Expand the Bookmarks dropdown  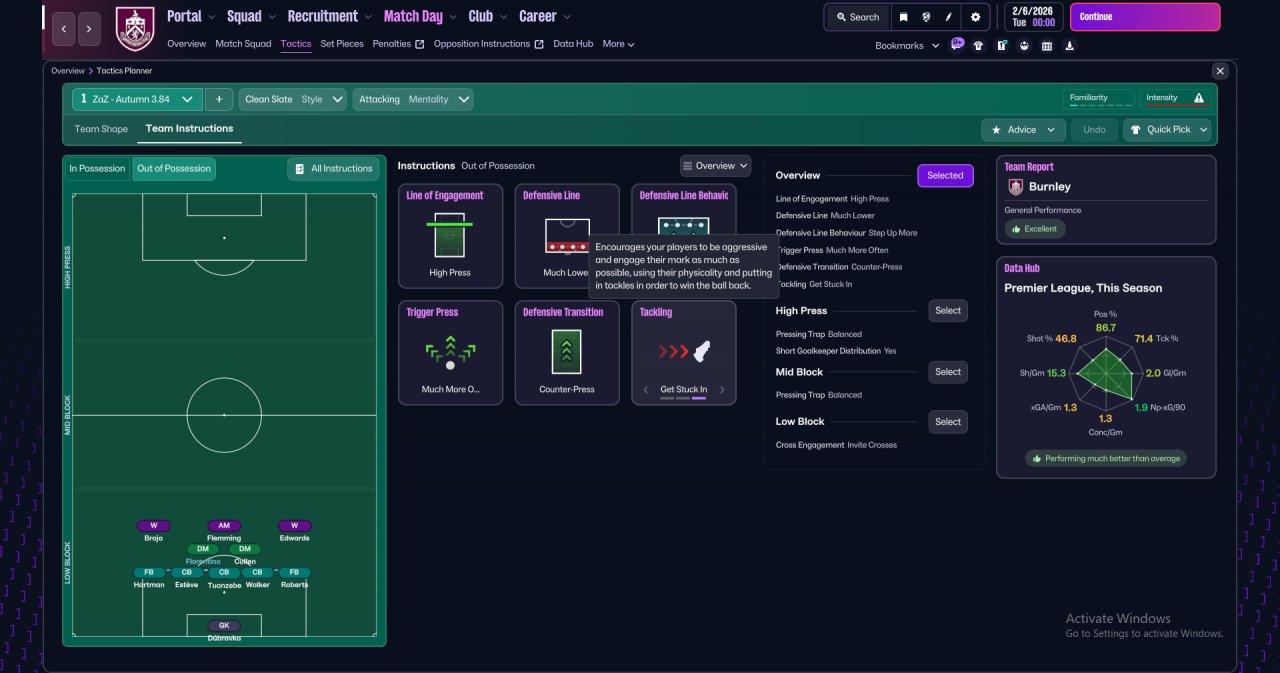[907, 46]
